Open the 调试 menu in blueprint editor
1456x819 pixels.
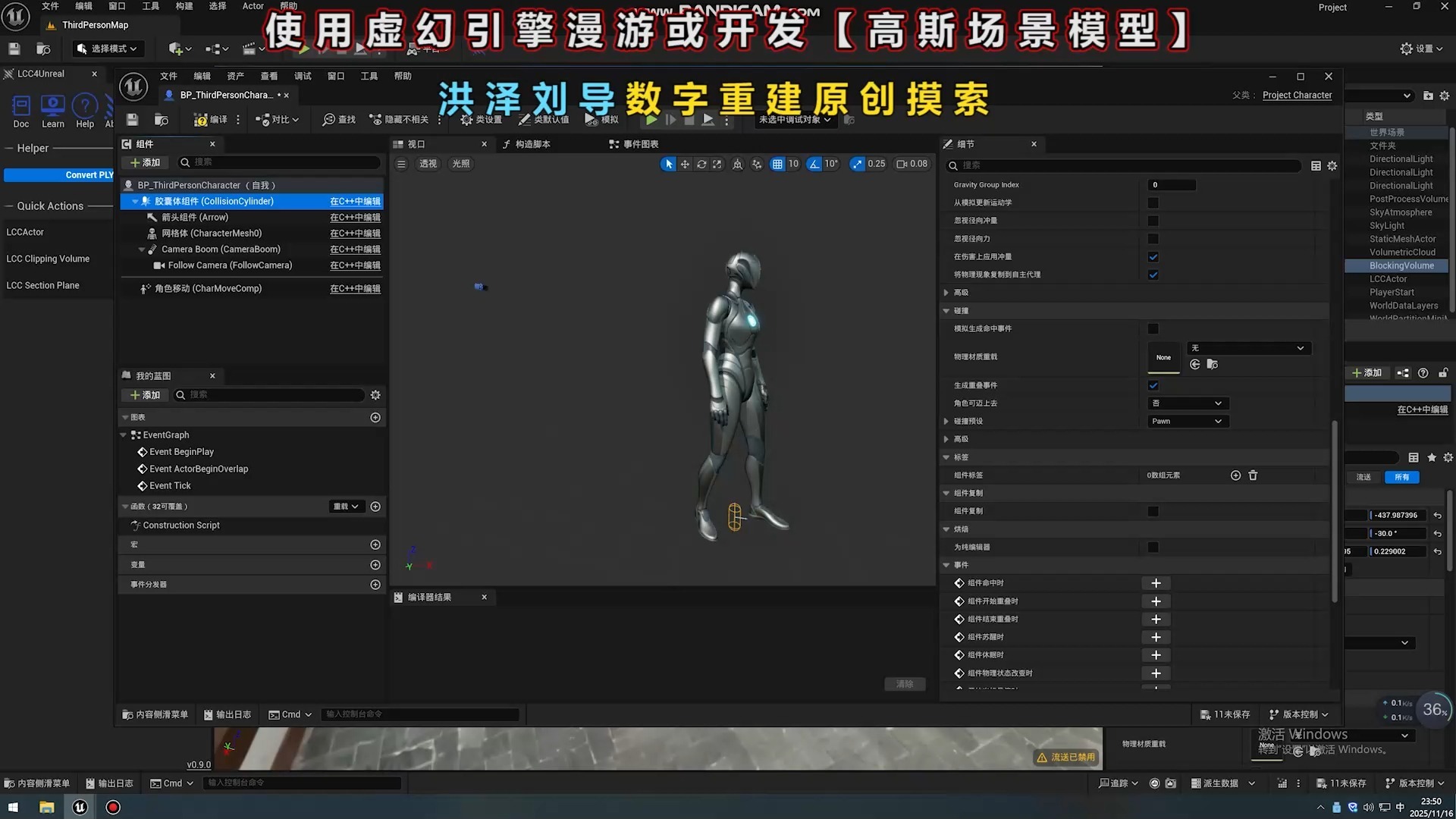click(303, 77)
